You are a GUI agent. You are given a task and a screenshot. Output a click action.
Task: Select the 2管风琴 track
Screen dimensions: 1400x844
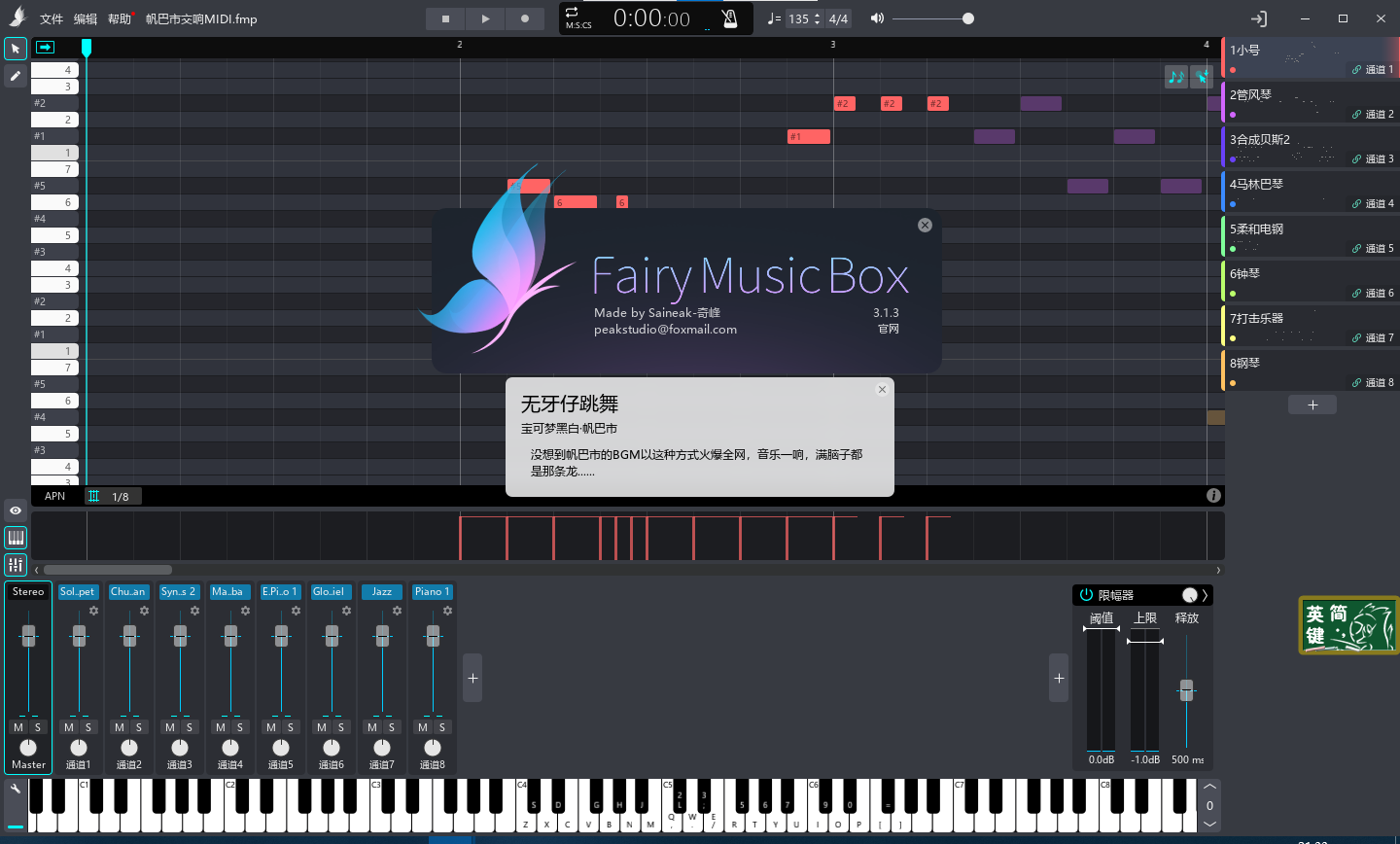pos(1310,102)
